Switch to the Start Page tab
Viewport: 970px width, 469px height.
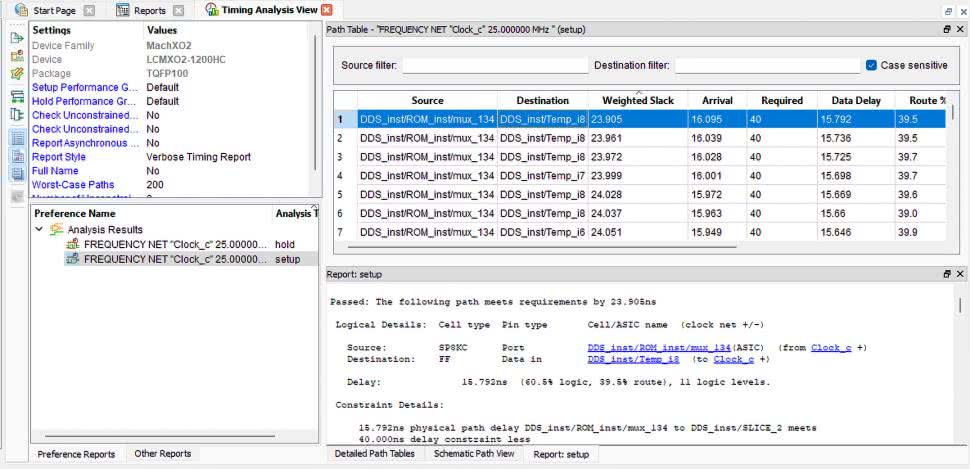pyautogui.click(x=55, y=10)
